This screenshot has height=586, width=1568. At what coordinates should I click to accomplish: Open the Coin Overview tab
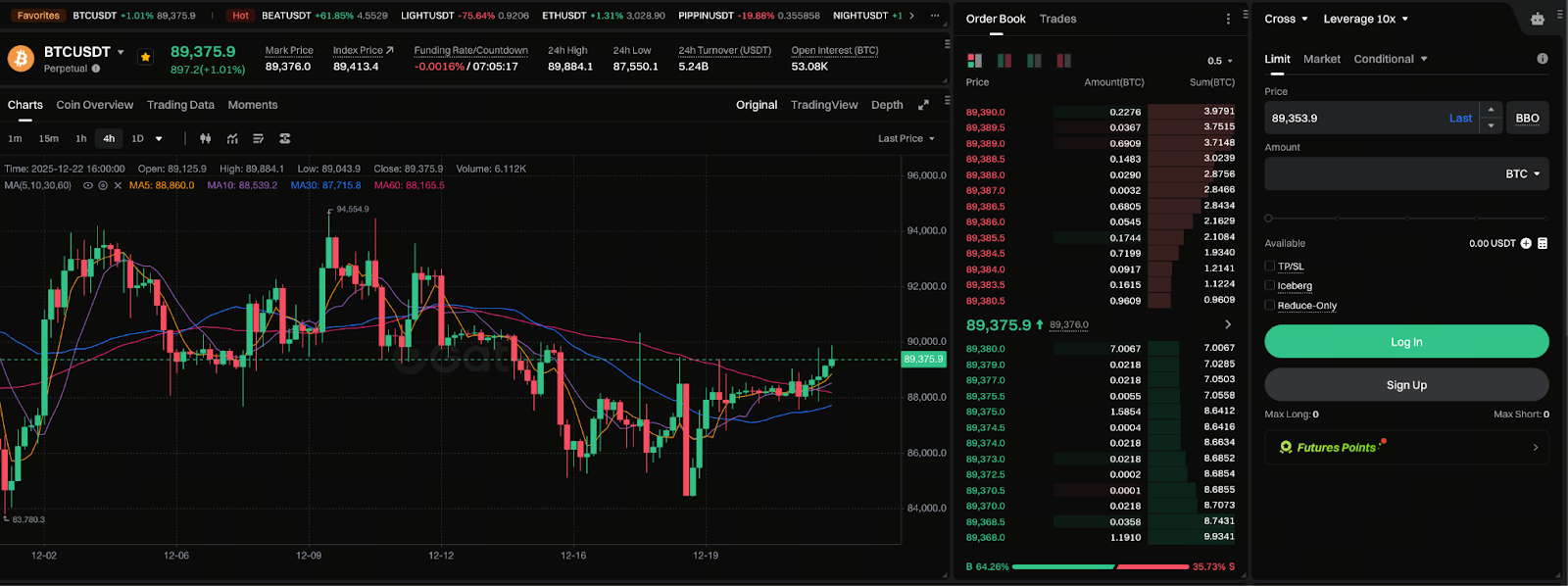[x=94, y=105]
